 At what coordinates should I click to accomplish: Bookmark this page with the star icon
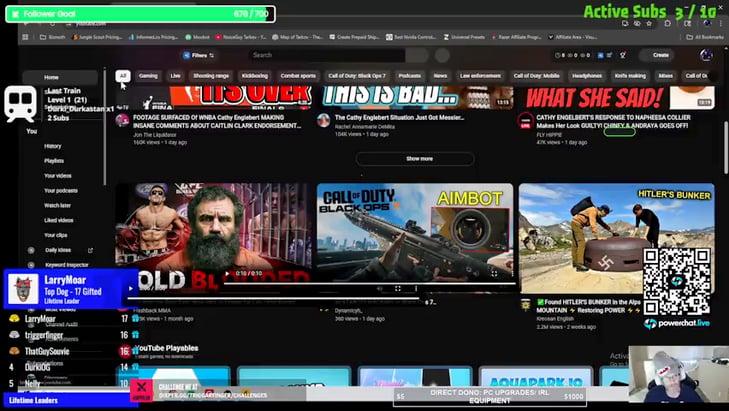point(649,23)
